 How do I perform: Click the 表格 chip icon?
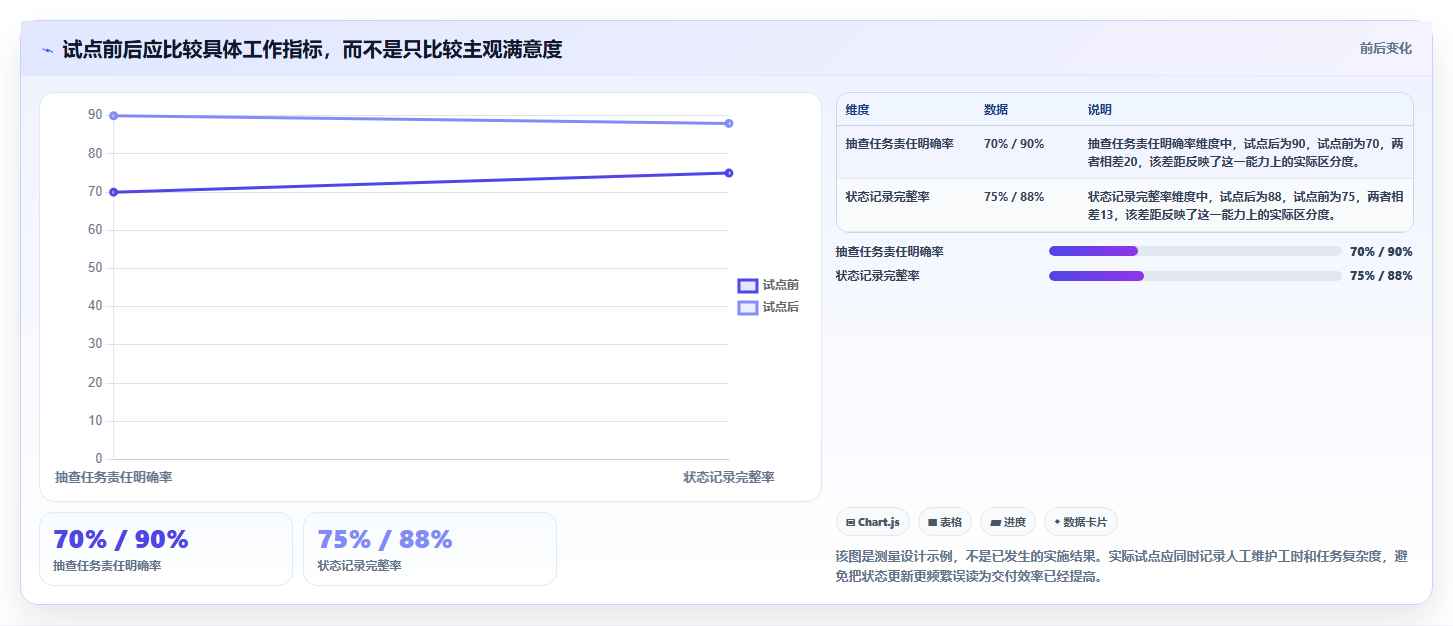tap(932, 522)
